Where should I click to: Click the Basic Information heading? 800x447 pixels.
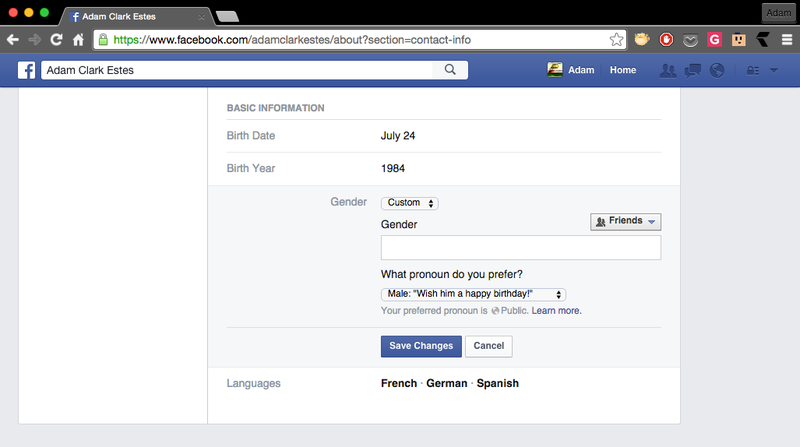276,108
